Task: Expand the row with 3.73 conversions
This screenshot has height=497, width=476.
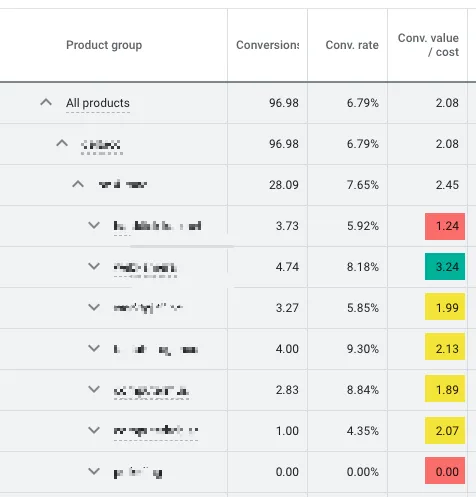Action: 94,225
